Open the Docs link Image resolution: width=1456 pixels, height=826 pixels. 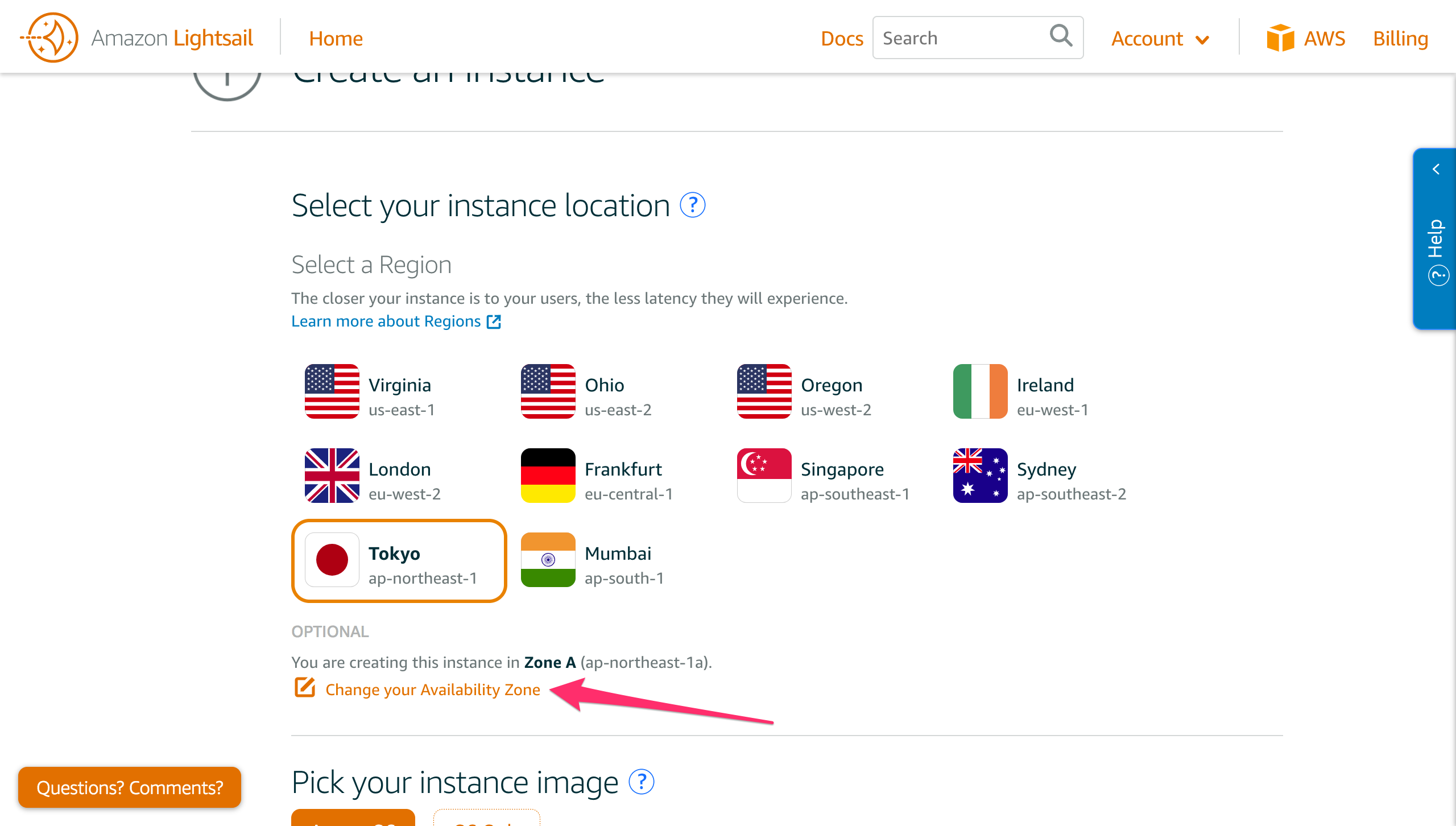click(842, 39)
